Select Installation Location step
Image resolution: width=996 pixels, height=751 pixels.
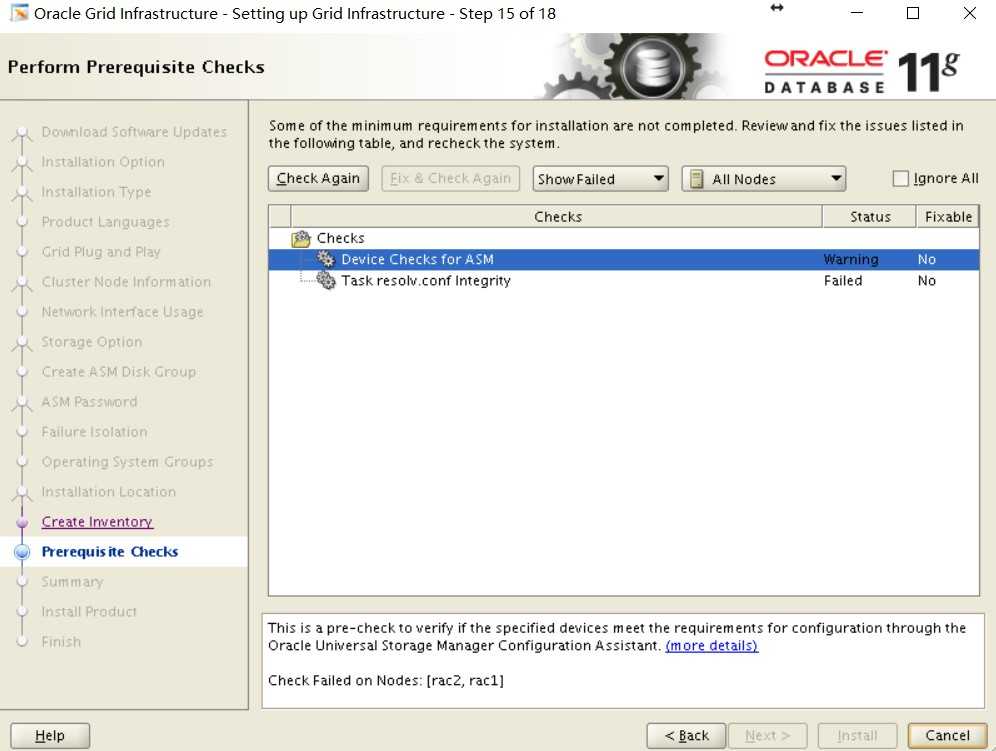(x=109, y=492)
